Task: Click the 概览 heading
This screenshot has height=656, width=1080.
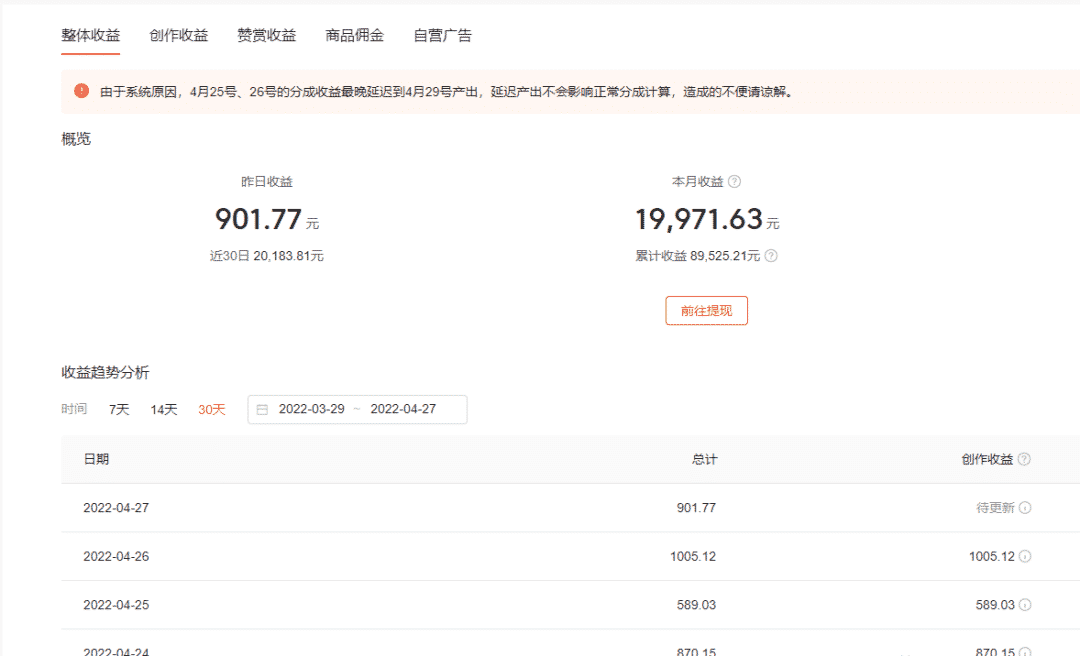Action: tap(76, 139)
